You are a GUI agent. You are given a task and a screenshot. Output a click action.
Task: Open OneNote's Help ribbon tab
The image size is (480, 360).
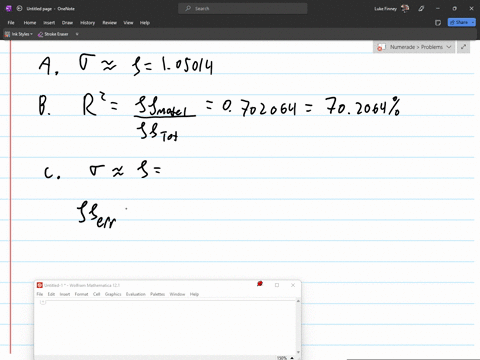(x=145, y=23)
